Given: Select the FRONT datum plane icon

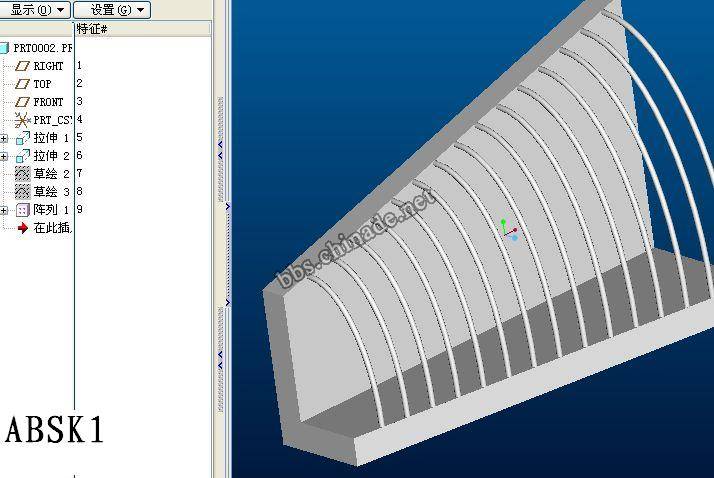Looking at the screenshot, I should (x=22, y=102).
